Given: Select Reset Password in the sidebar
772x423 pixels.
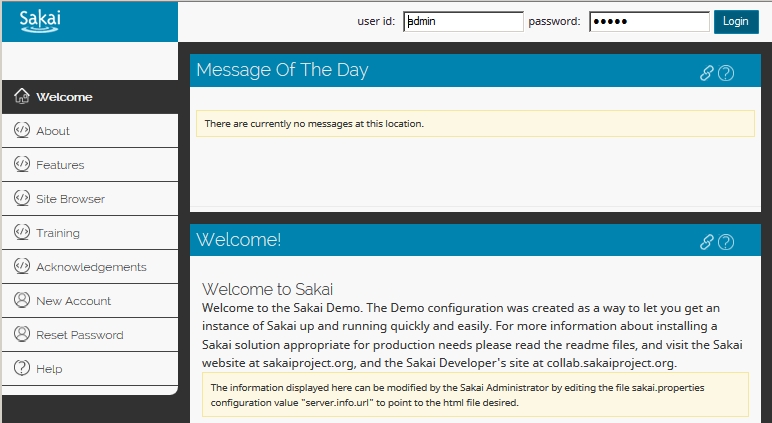Looking at the screenshot, I should click(x=80, y=335).
